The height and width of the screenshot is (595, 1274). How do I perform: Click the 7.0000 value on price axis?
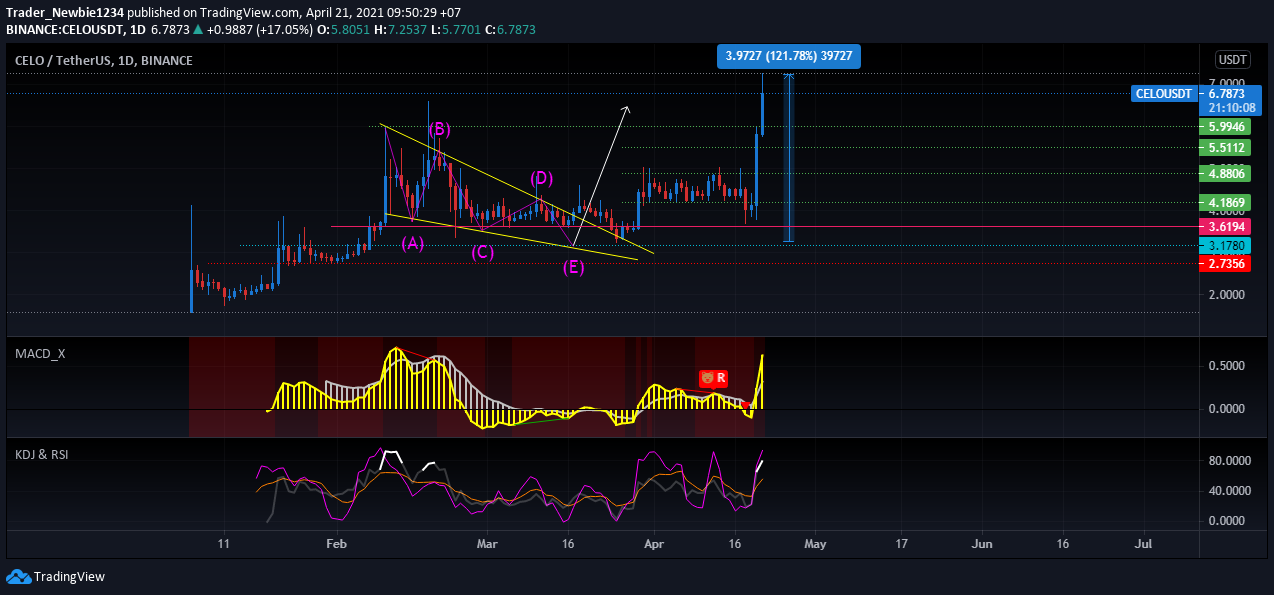1226,83
